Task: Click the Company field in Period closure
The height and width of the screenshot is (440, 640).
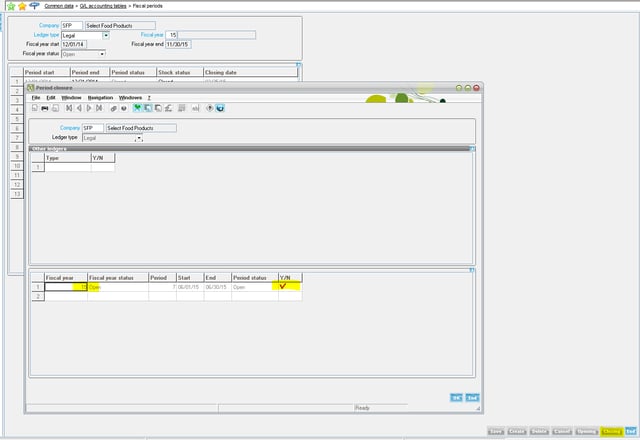Action: (92, 128)
